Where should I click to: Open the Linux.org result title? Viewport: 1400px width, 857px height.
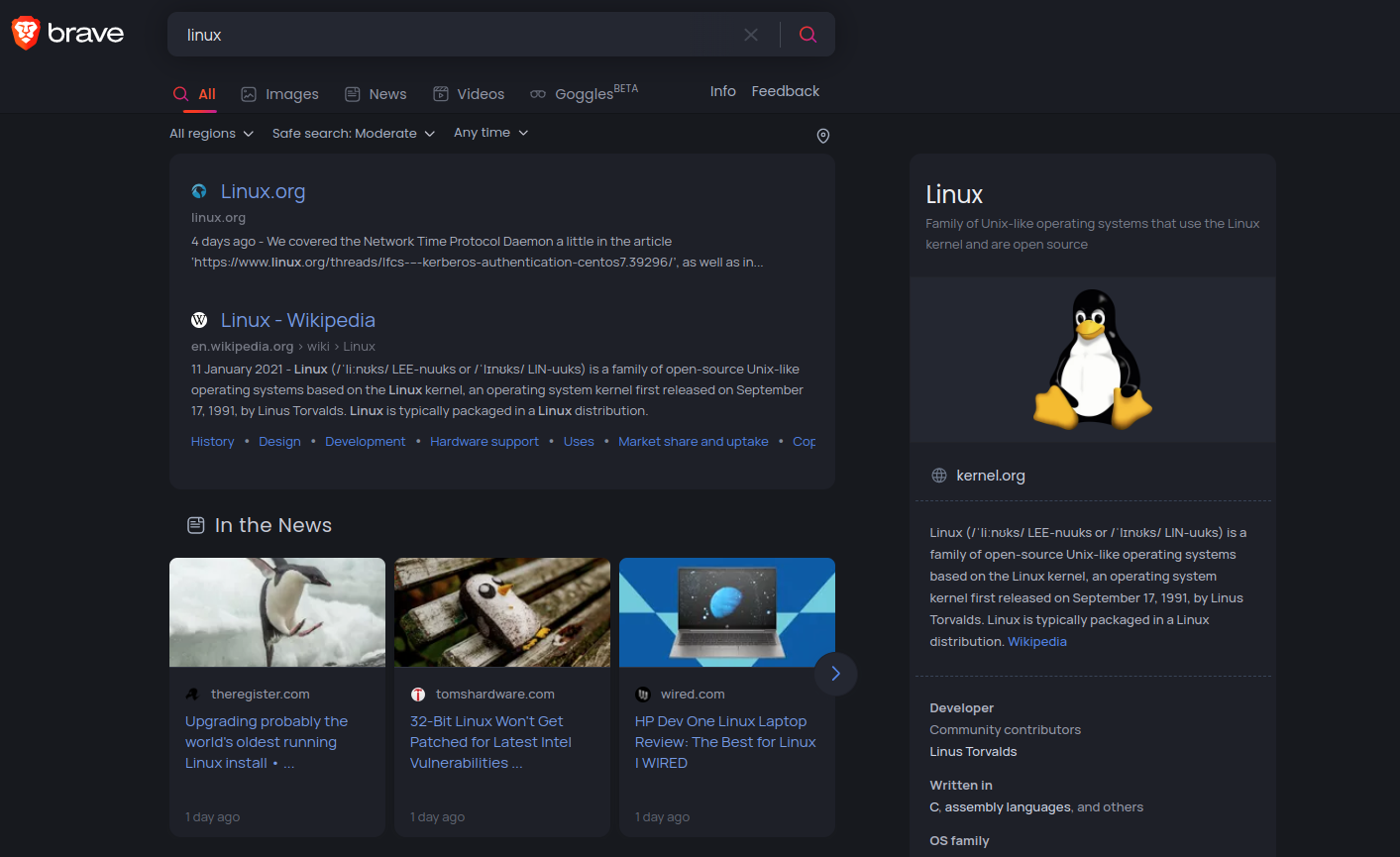[x=263, y=191]
